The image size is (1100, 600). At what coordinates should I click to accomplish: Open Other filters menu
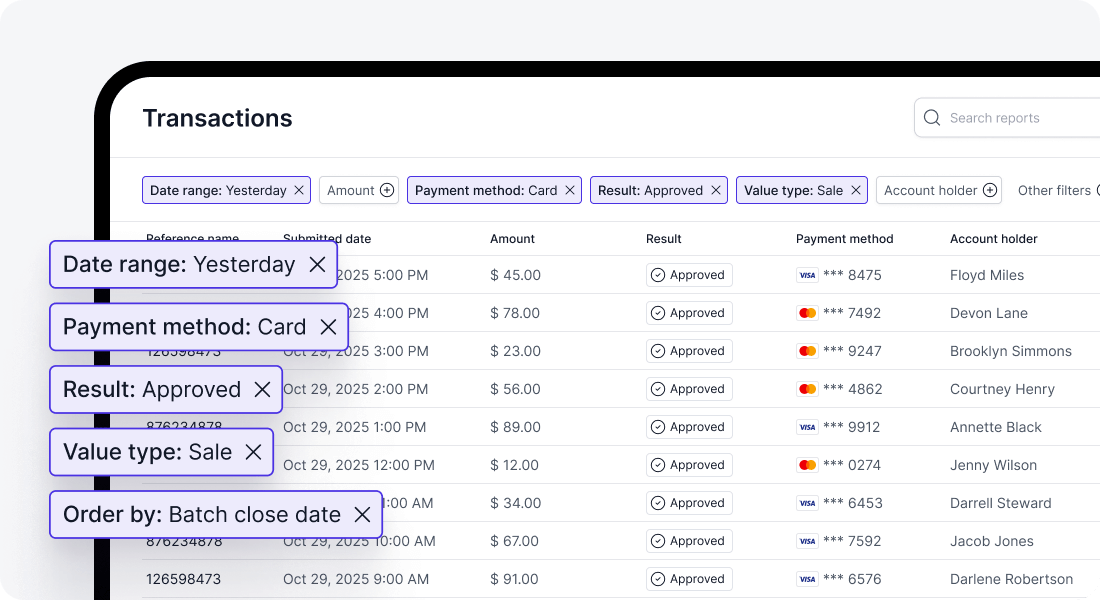point(1057,190)
